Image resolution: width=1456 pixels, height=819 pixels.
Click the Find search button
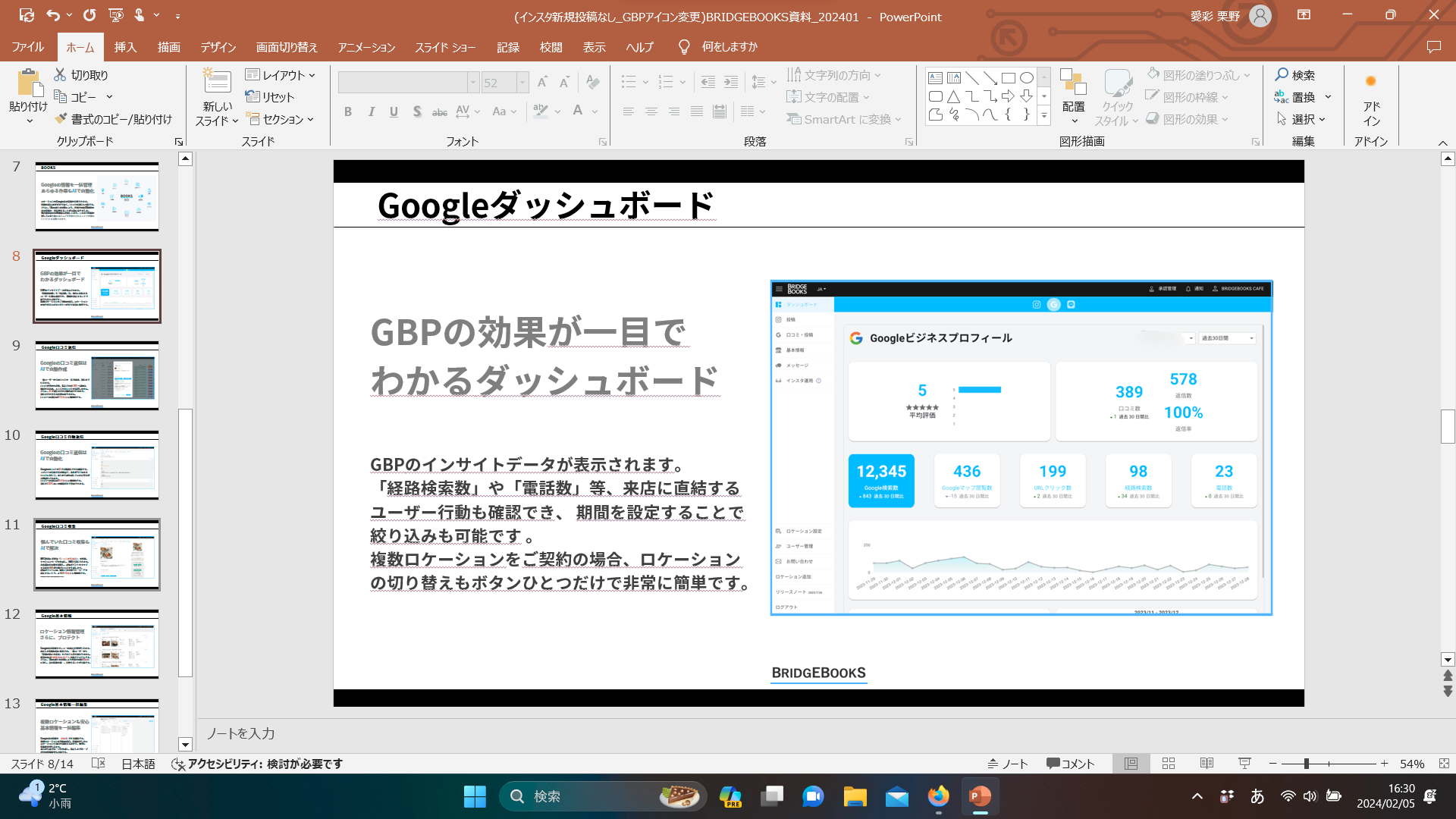point(1294,75)
